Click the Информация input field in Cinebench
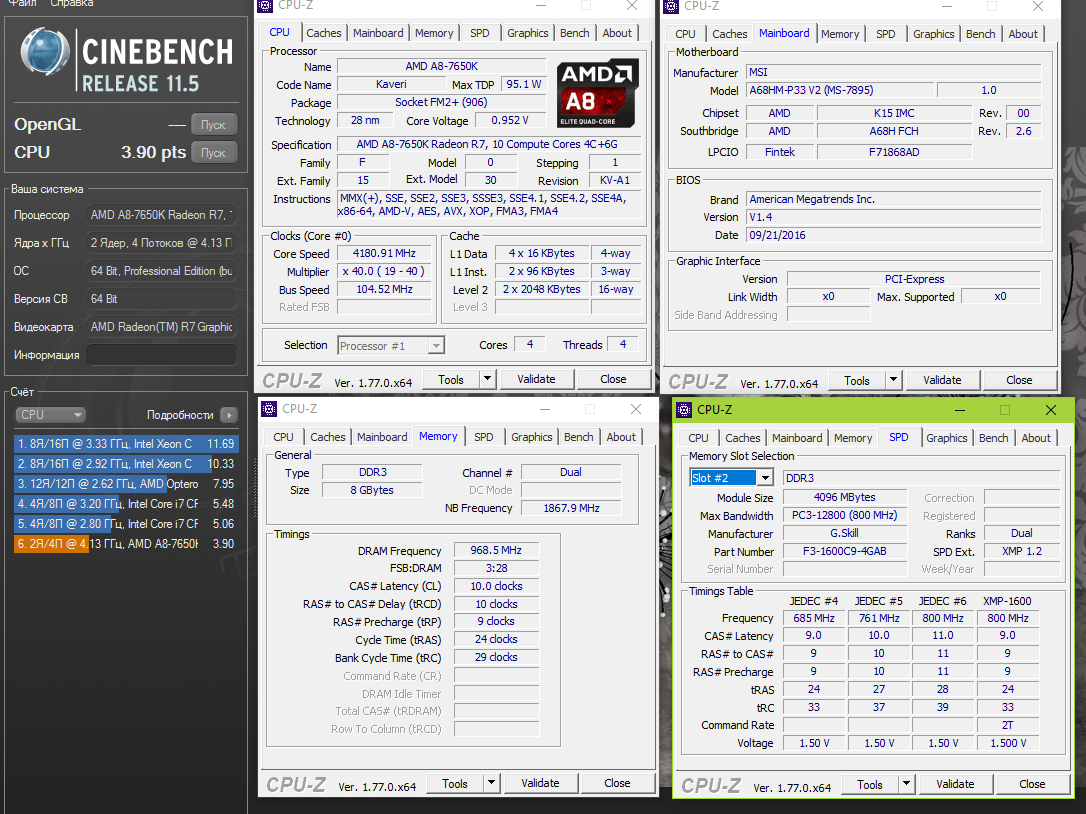The image size is (1086, 814). [161, 355]
